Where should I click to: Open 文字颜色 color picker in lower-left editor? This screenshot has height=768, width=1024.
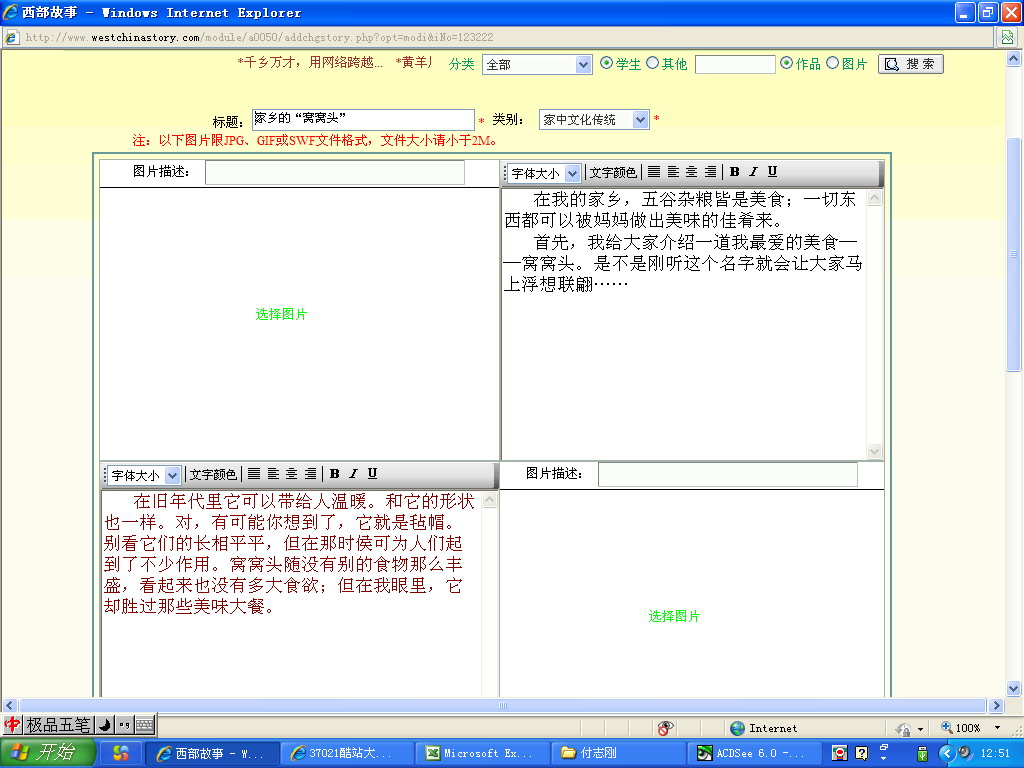click(213, 474)
